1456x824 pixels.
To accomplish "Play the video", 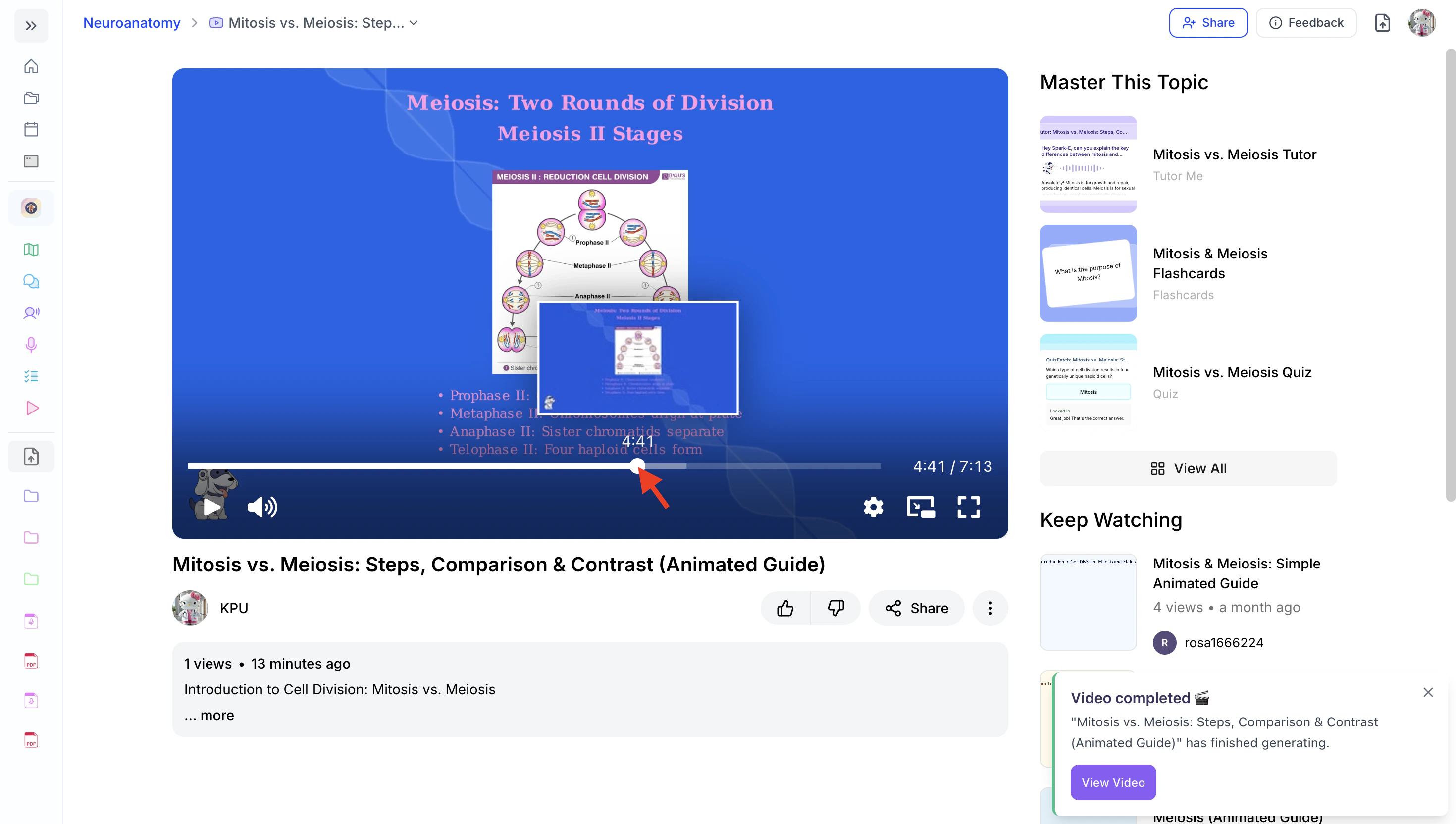I will (212, 507).
